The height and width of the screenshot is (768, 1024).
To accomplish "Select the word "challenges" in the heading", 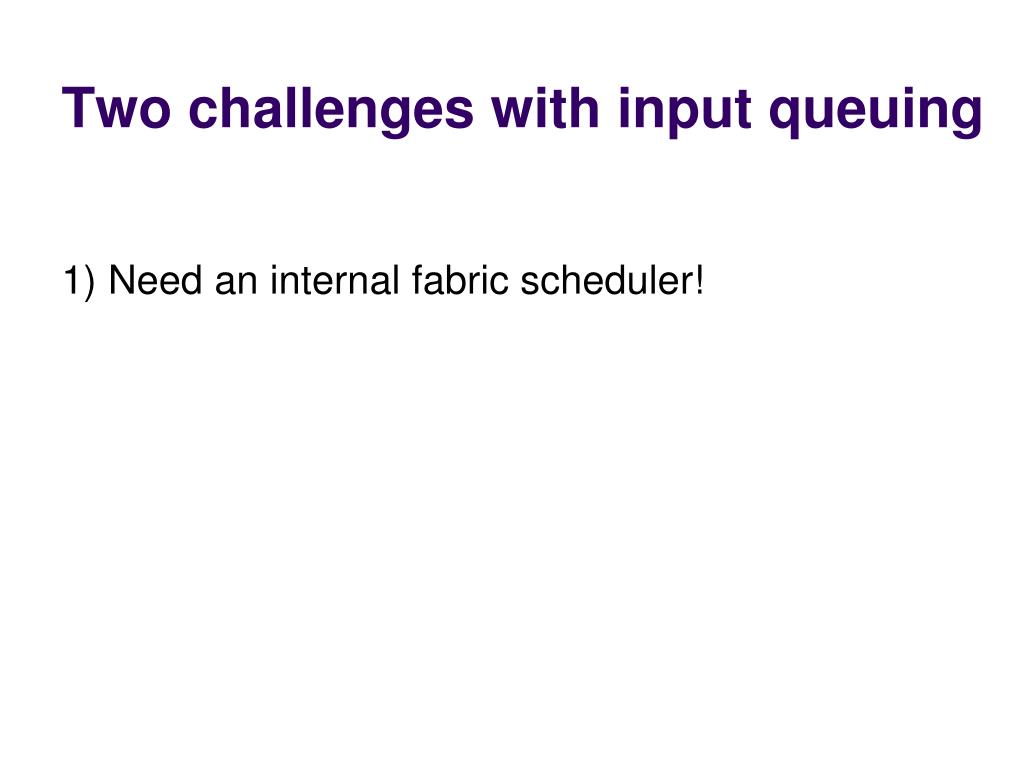I will point(331,111).
